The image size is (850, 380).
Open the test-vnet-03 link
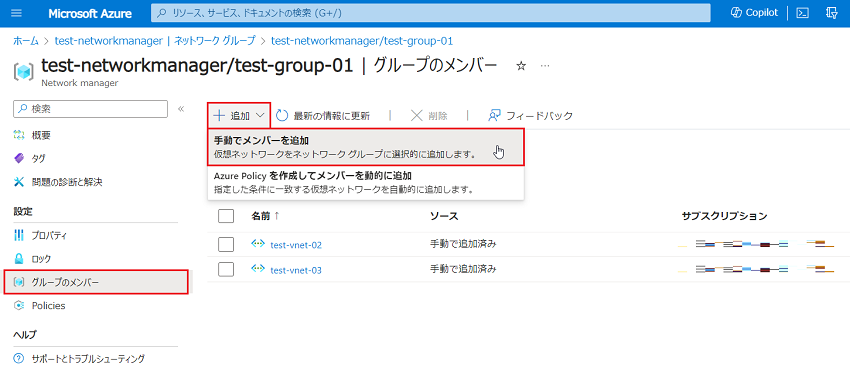tap(296, 269)
